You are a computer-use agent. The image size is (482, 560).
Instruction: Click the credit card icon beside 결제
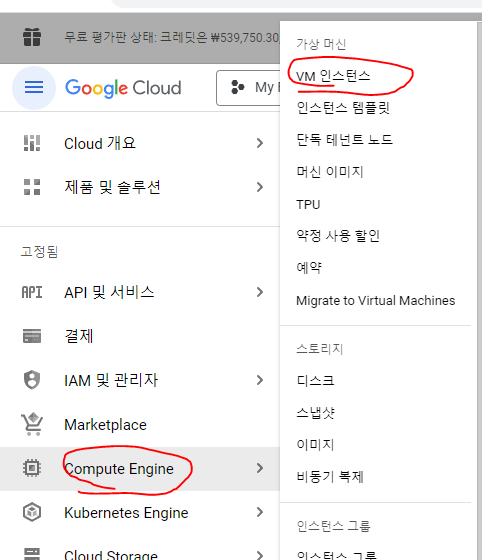(32, 336)
